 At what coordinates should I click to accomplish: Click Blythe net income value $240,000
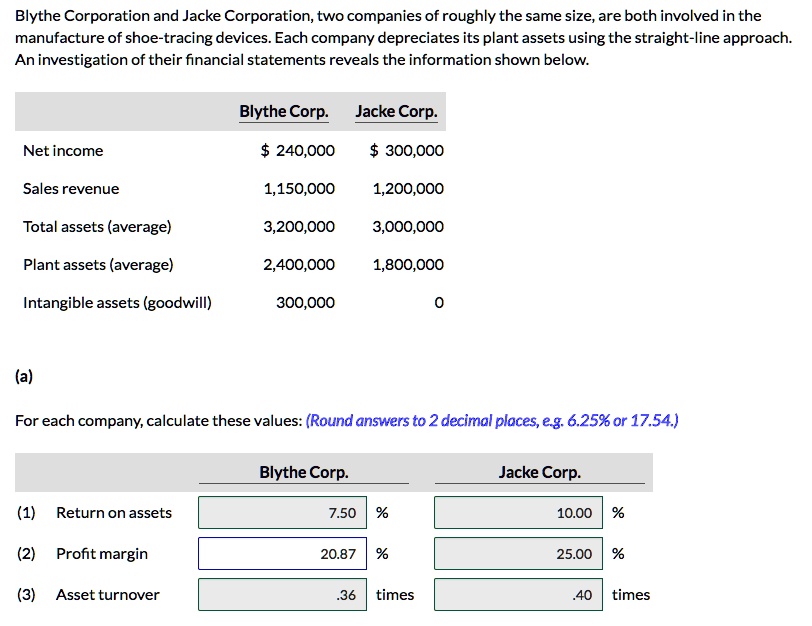[298, 151]
